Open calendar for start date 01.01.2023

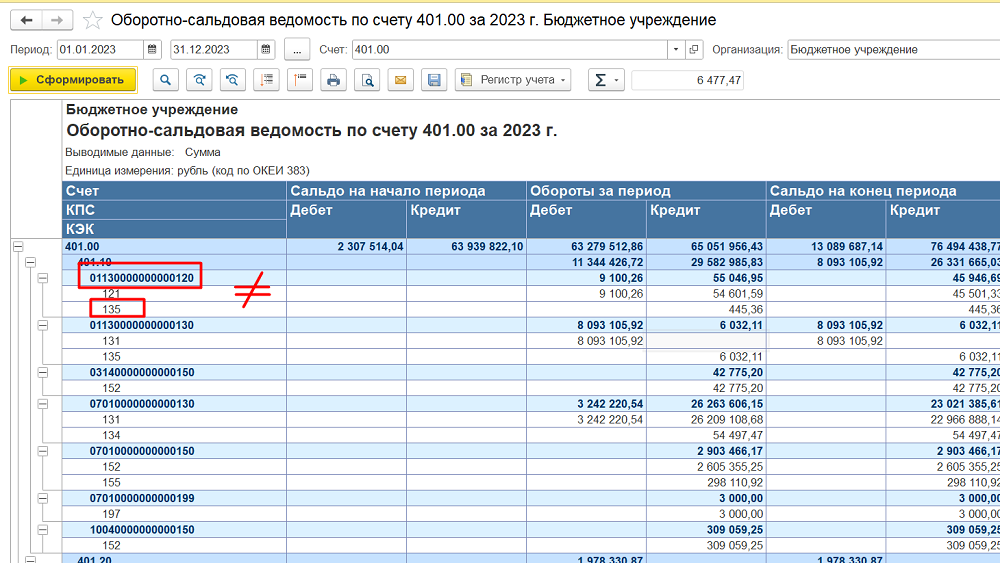pyautogui.click(x=152, y=49)
